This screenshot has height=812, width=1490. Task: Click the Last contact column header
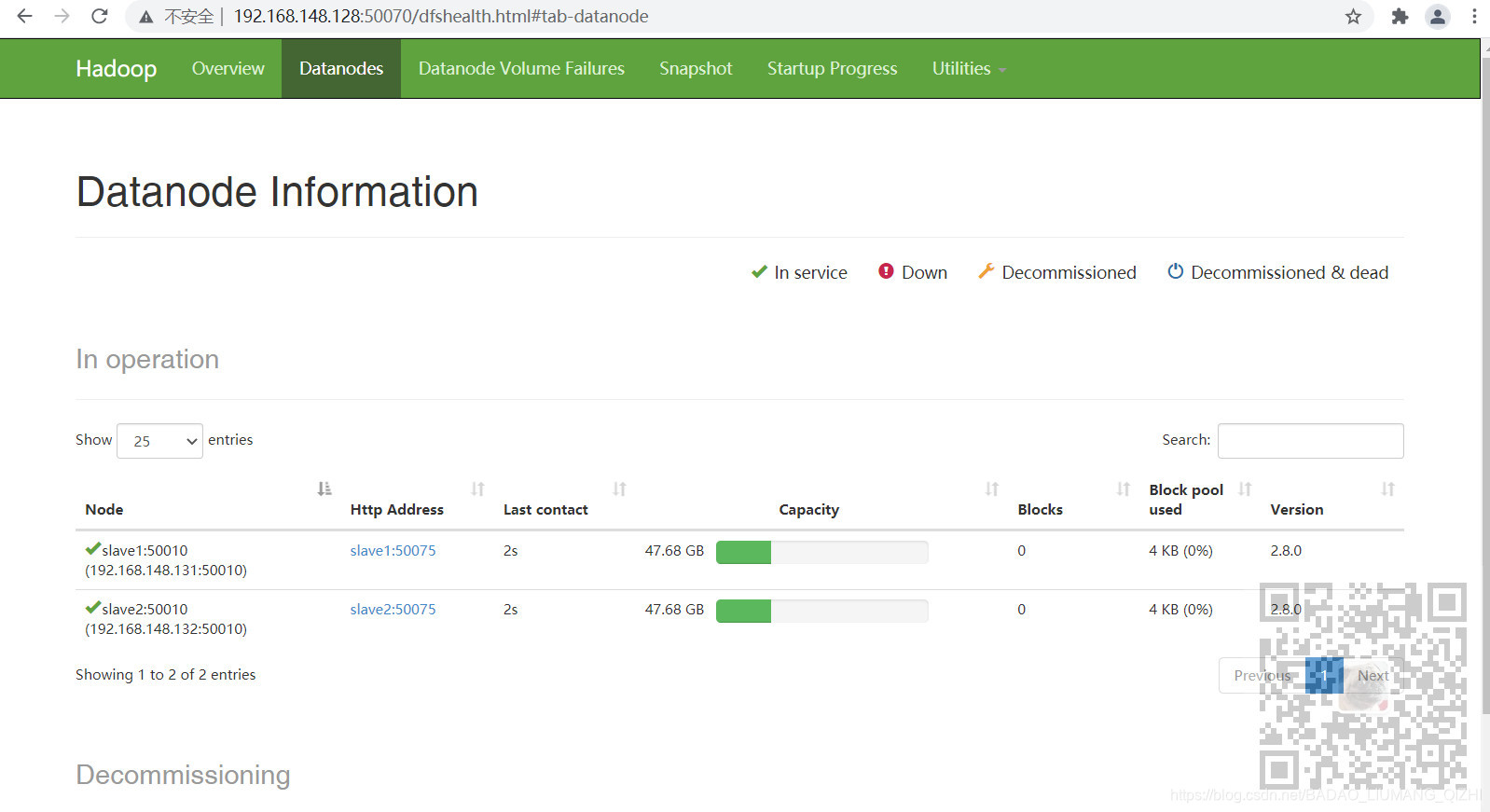pos(545,509)
